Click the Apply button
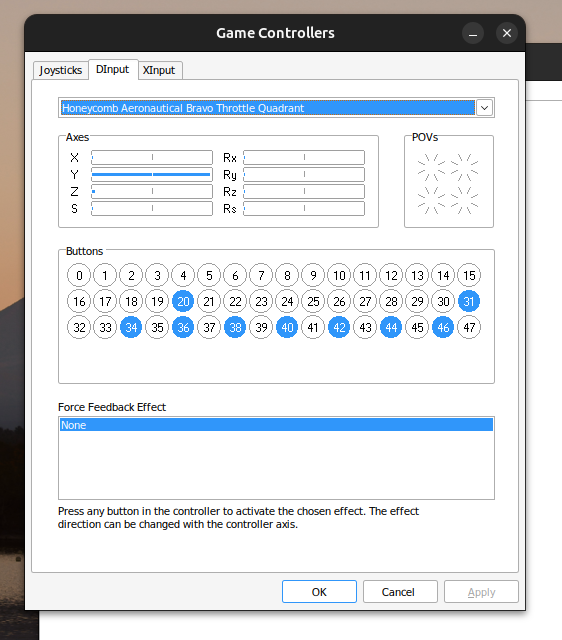Image resolution: width=562 pixels, height=640 pixels. pos(481,592)
